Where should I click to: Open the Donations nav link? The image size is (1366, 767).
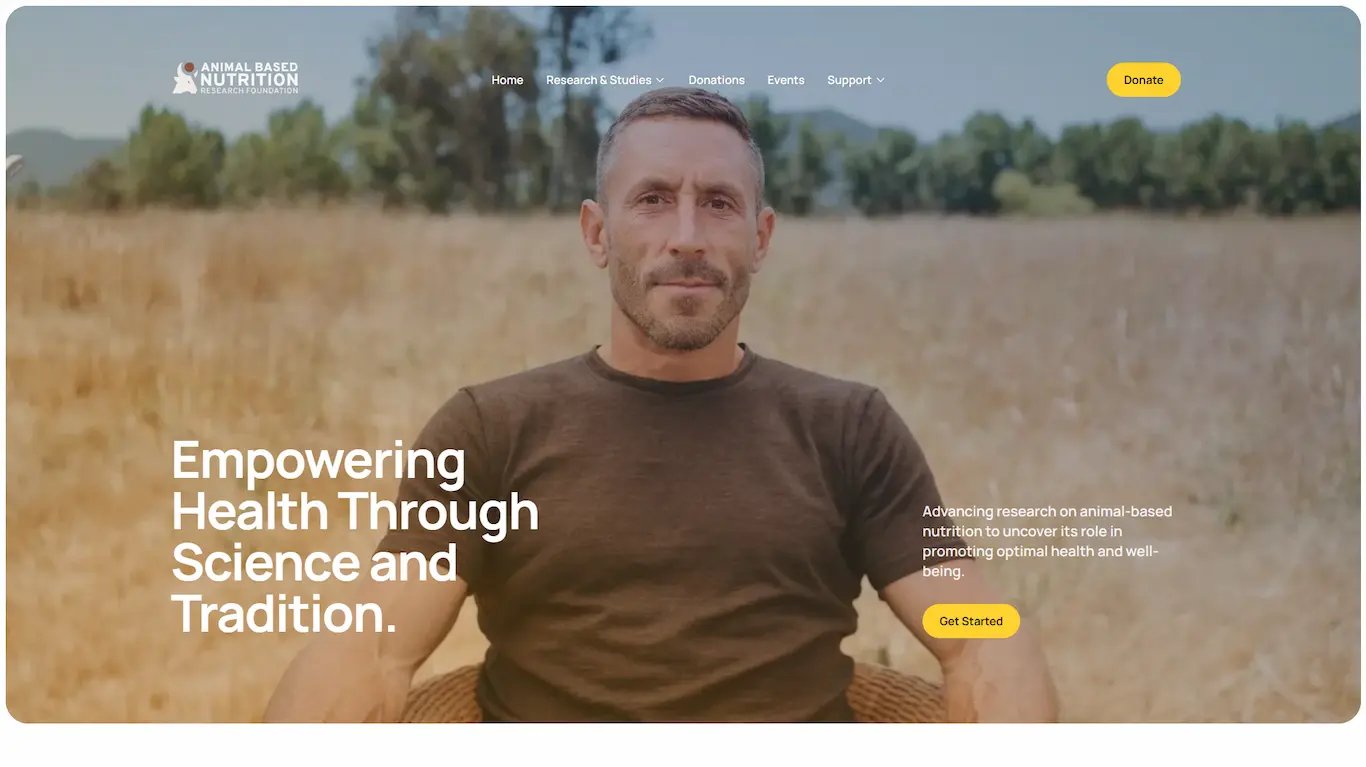(716, 80)
